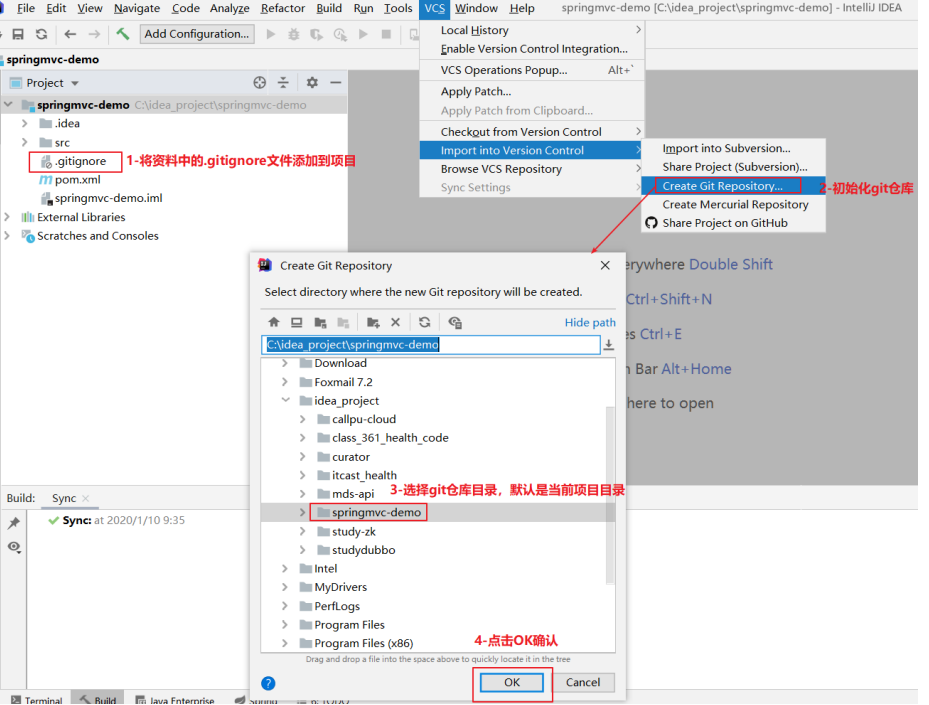Click the Desktop directory icon in dialog
The image size is (929, 705).
coord(297,322)
